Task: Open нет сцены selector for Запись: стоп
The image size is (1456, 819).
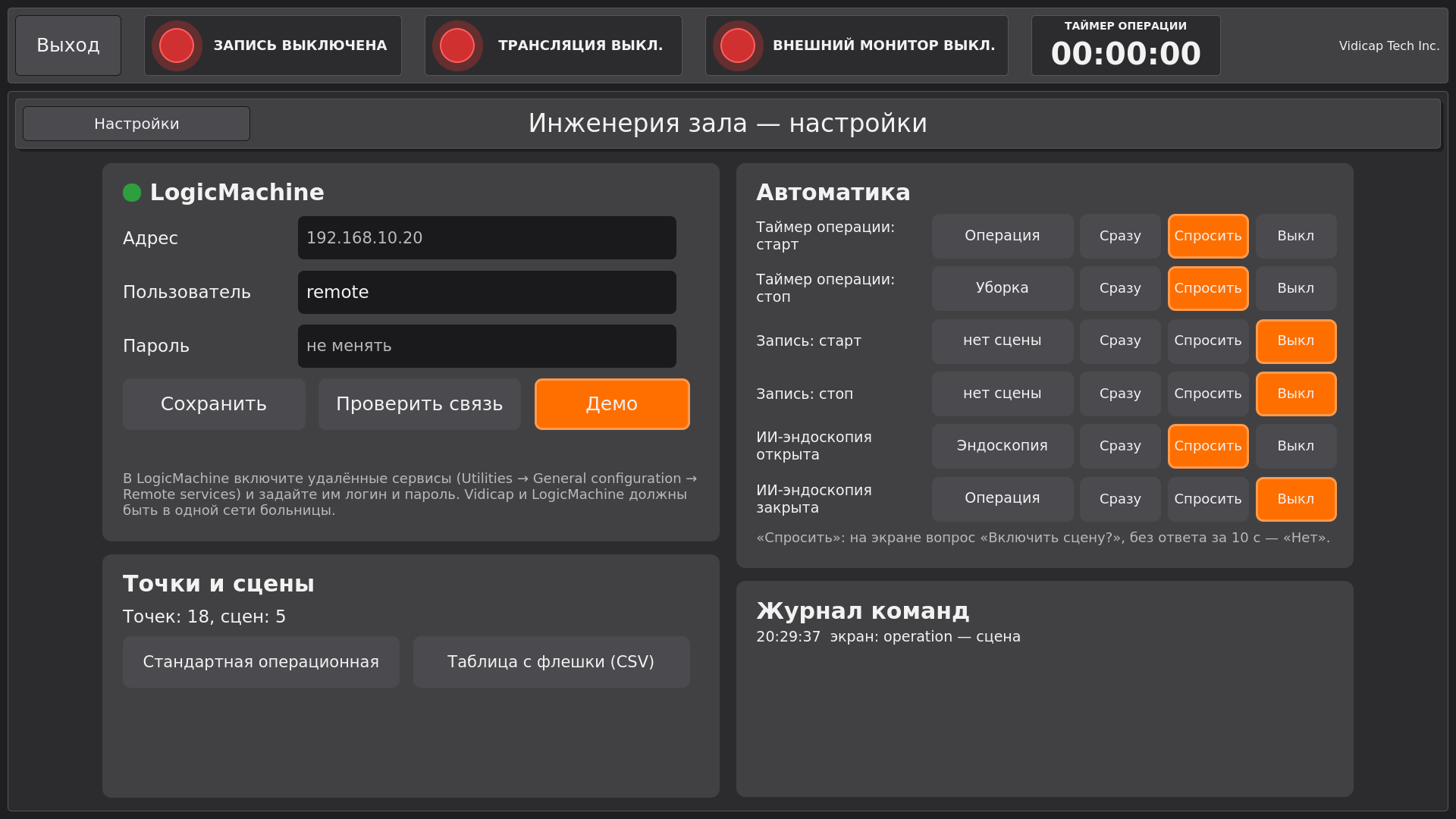Action: coord(1003,394)
